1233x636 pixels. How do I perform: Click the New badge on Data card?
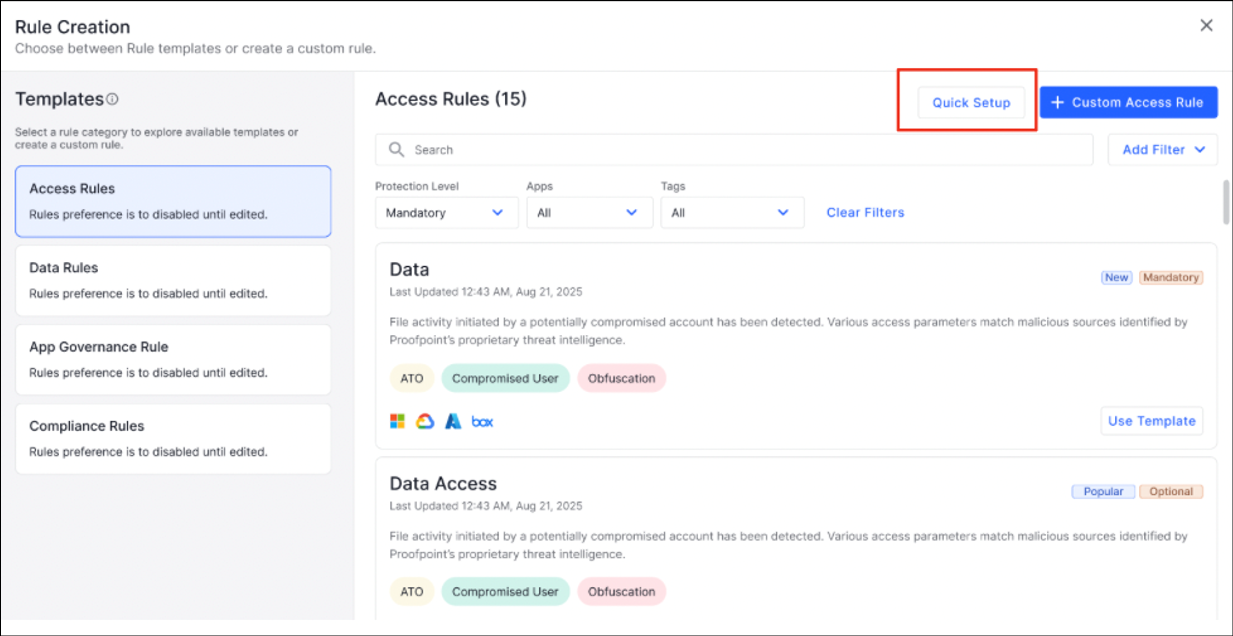click(x=1116, y=277)
